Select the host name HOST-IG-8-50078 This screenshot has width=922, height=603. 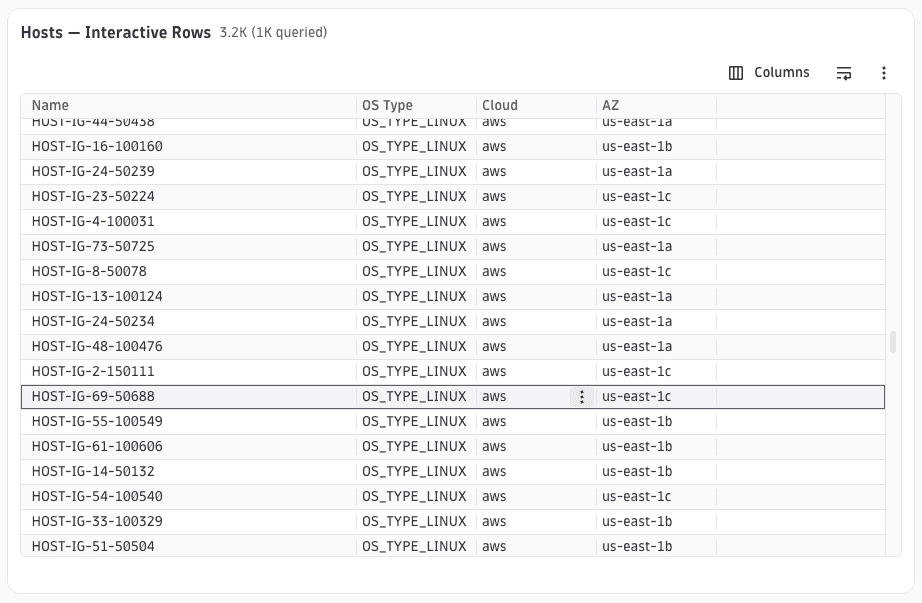[89, 271]
